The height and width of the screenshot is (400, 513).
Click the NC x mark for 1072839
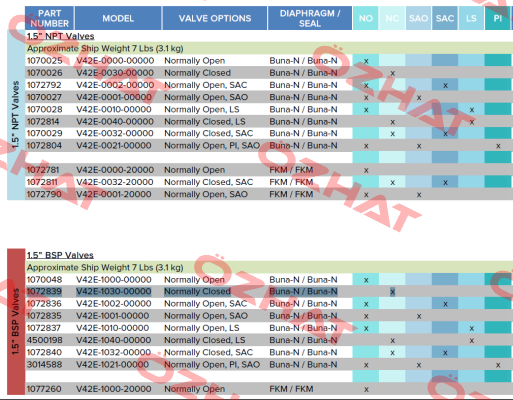tap(392, 292)
